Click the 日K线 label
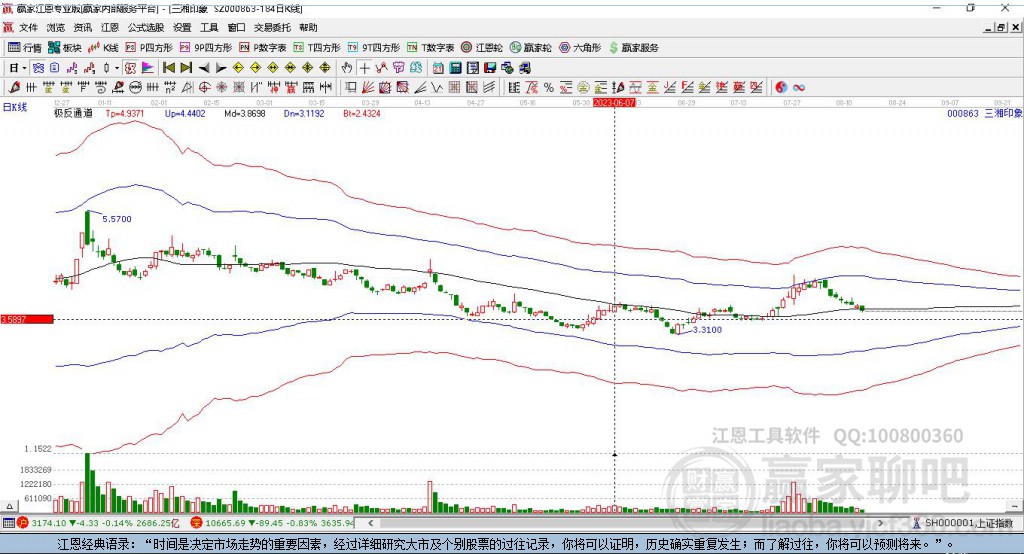Image resolution: width=1024 pixels, height=554 pixels. pos(14,106)
